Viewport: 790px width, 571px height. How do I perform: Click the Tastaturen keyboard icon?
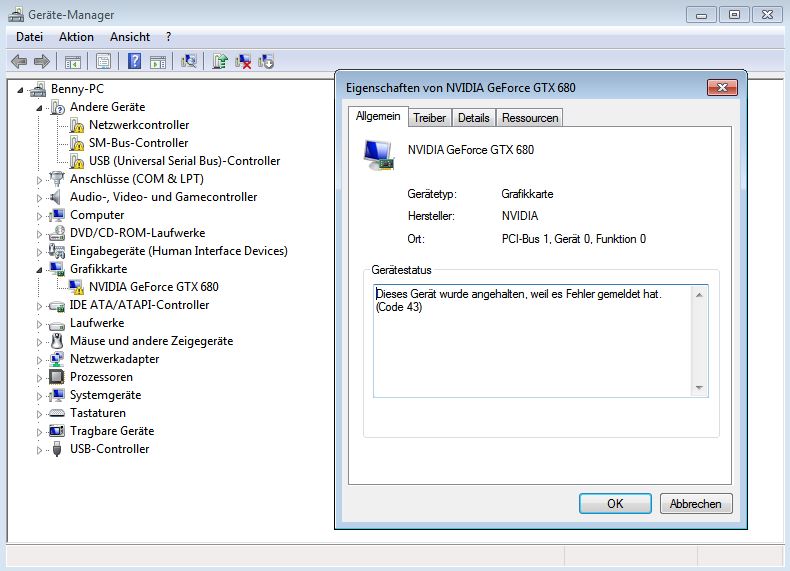(x=56, y=413)
